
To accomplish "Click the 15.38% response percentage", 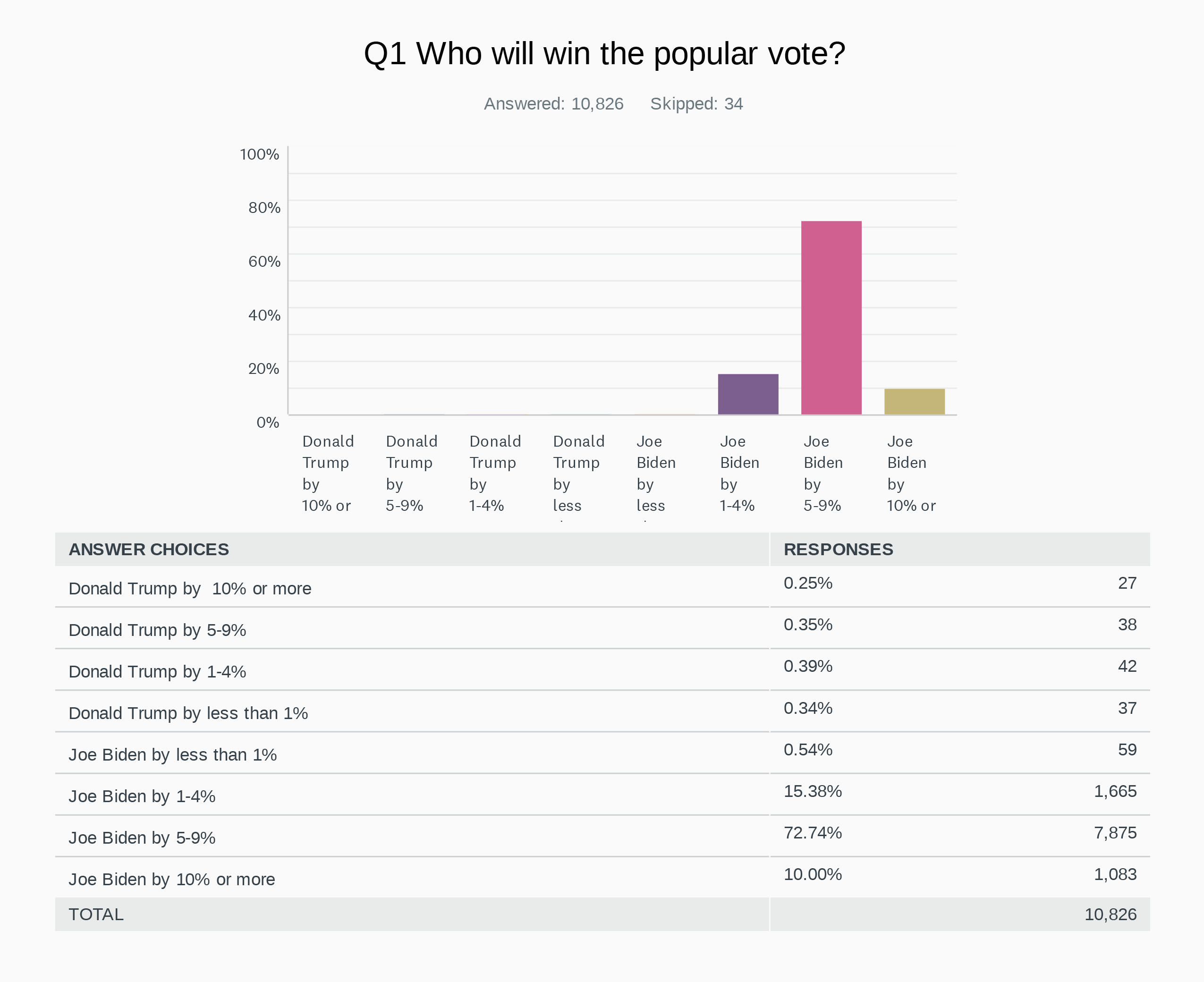I will (813, 791).
